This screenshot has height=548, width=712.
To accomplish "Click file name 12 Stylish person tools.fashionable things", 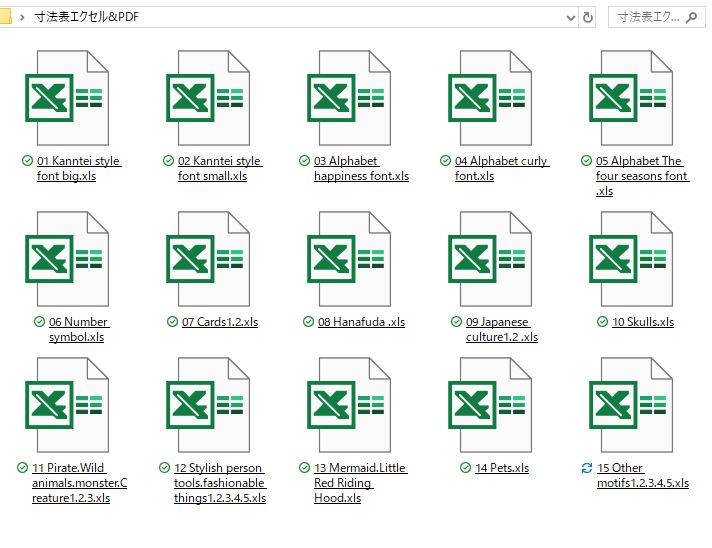I will [x=220, y=483].
